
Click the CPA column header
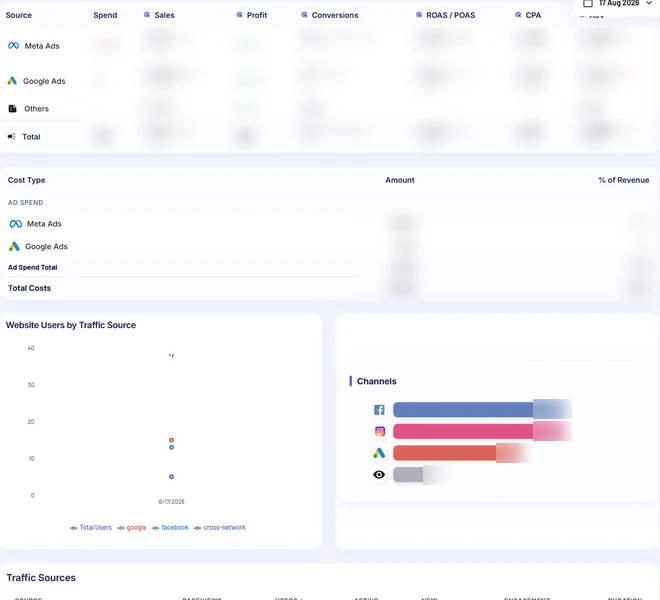(x=533, y=15)
